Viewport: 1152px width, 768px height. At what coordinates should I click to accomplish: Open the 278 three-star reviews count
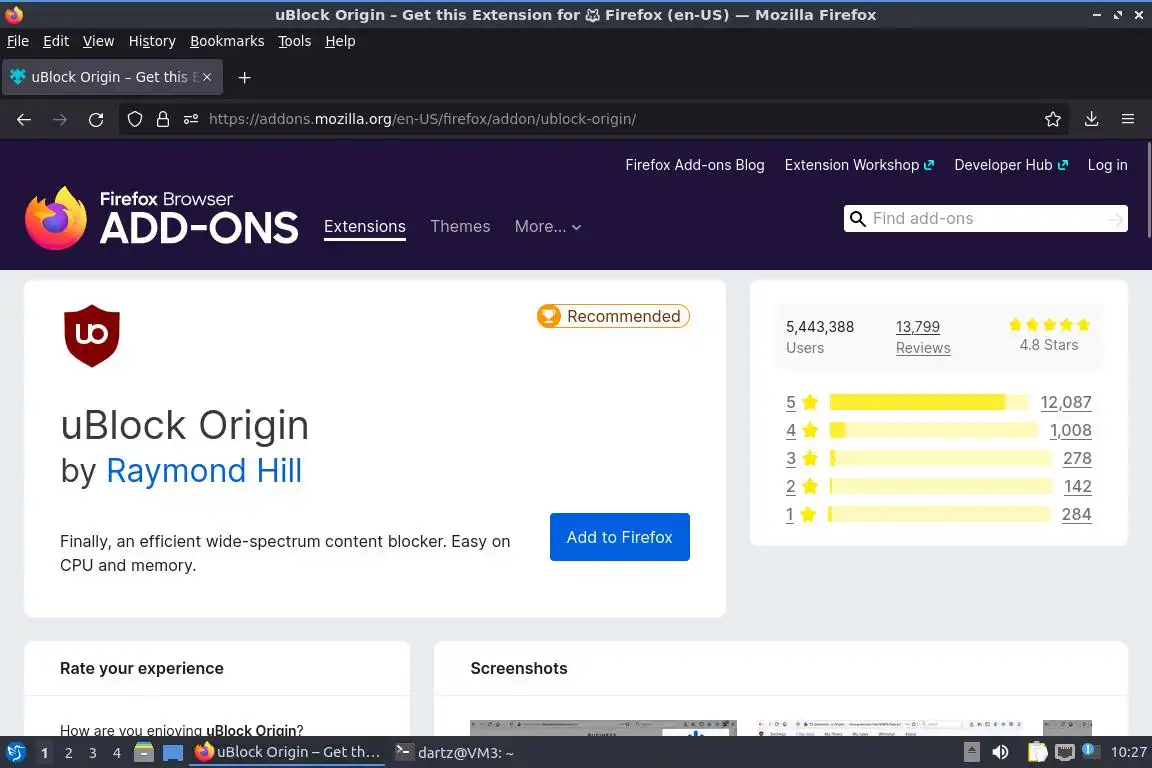click(1077, 458)
